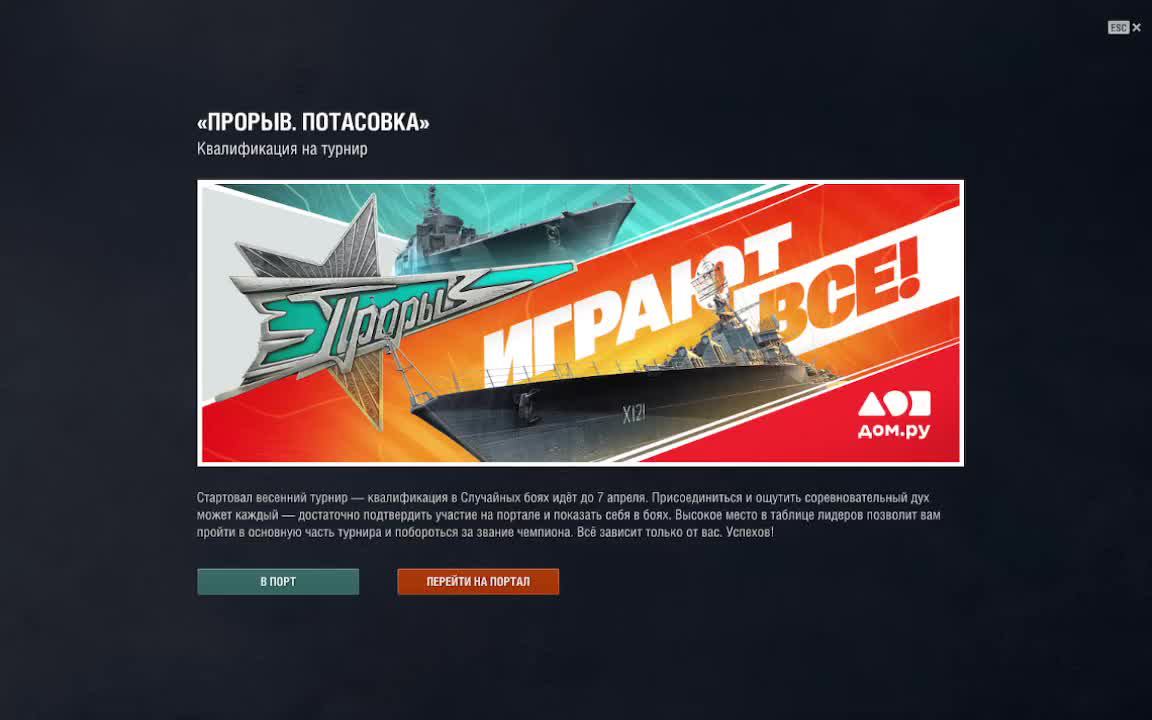
Task: Click the дом.ру geometric shapes logo
Action: [894, 403]
